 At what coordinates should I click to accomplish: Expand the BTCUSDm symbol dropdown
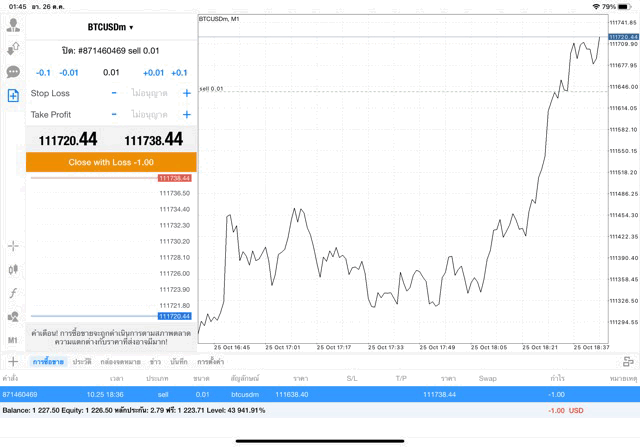pos(110,27)
